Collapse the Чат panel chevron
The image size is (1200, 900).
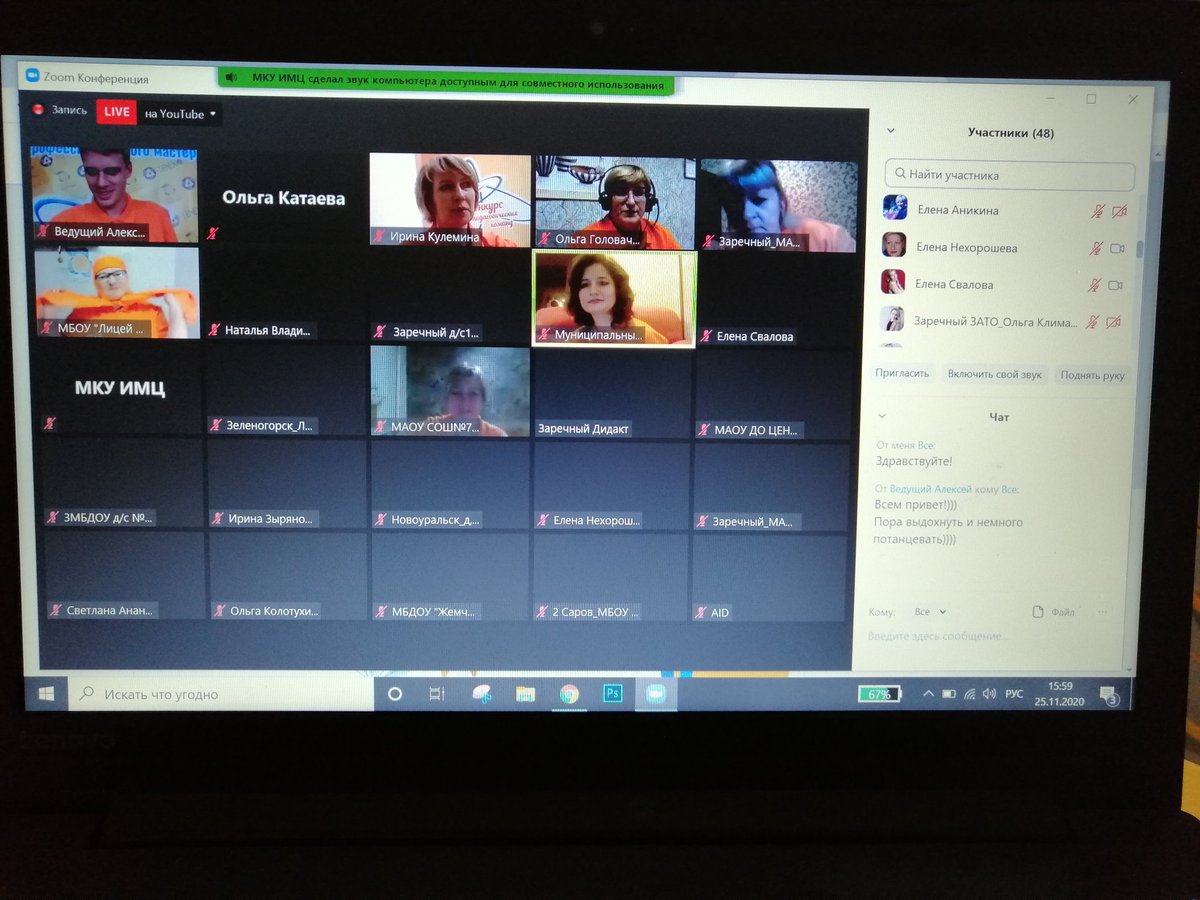(882, 416)
